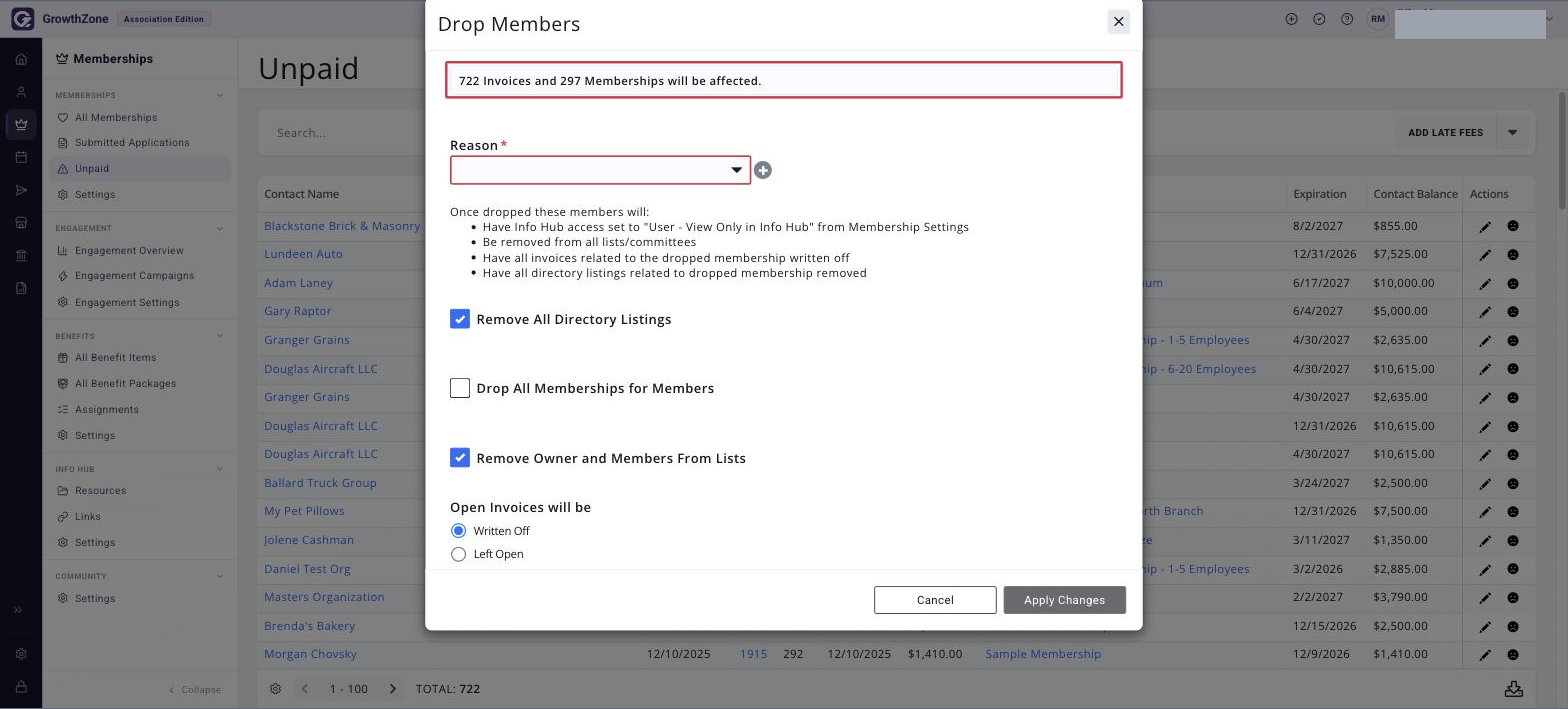The image size is (1568, 709).
Task: Select the Written Off radio option
Action: tap(459, 531)
